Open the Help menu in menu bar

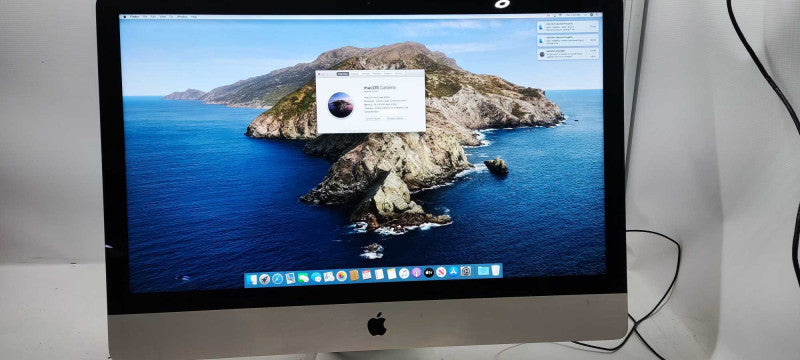click(194, 17)
